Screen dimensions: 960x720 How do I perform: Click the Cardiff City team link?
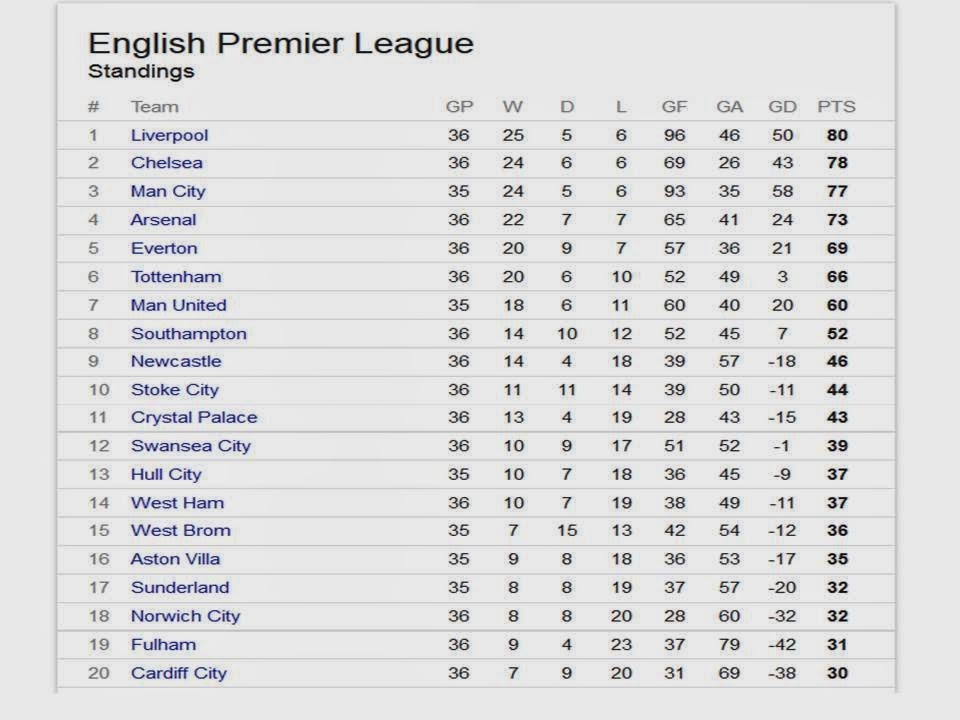[x=179, y=673]
